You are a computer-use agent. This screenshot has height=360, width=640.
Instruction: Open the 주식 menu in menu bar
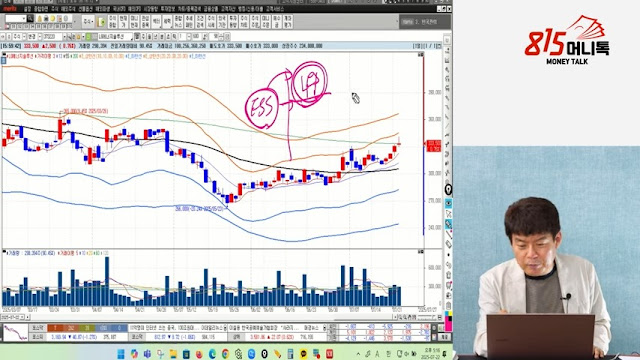tap(55, 9)
